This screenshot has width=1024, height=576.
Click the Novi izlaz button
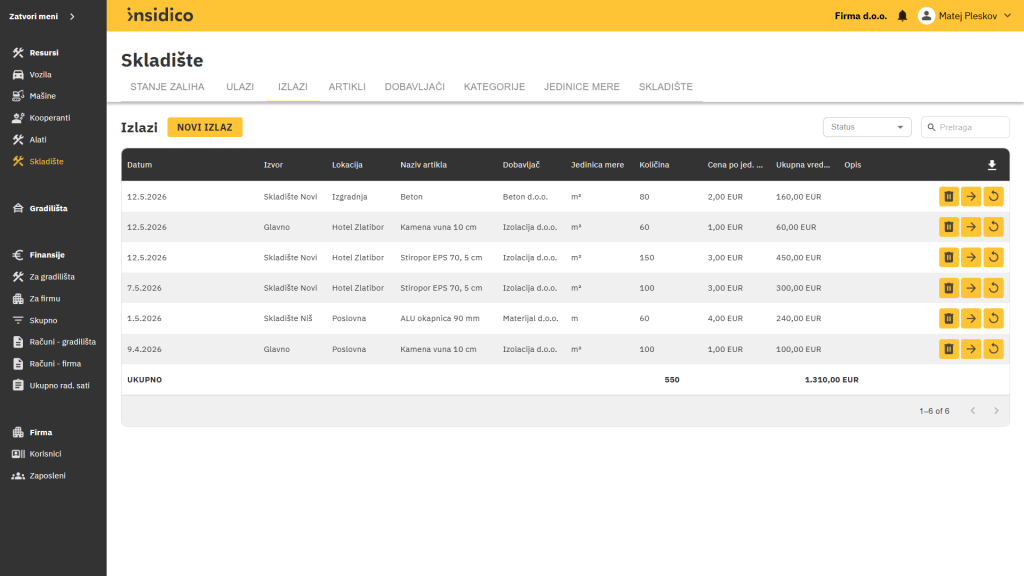click(x=204, y=127)
